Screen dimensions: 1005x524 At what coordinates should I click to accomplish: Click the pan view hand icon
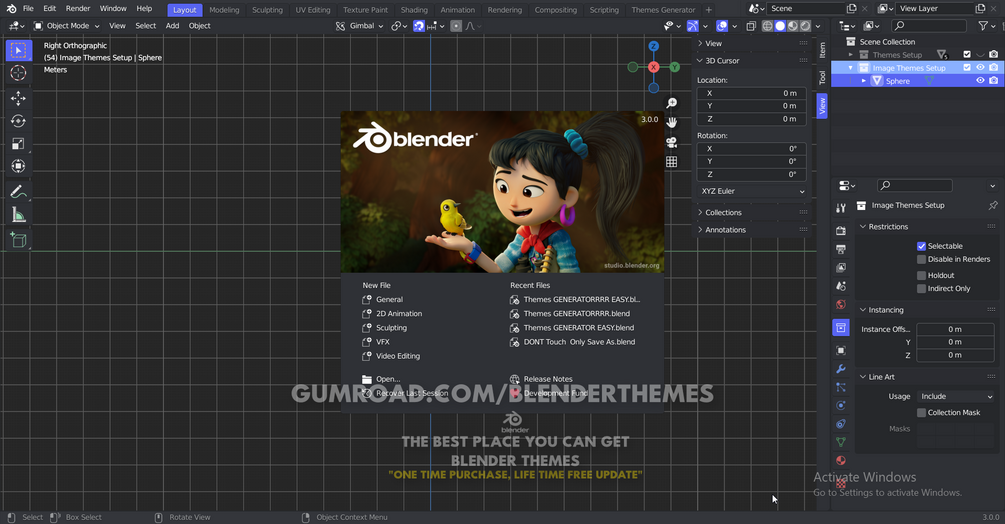pyautogui.click(x=672, y=122)
